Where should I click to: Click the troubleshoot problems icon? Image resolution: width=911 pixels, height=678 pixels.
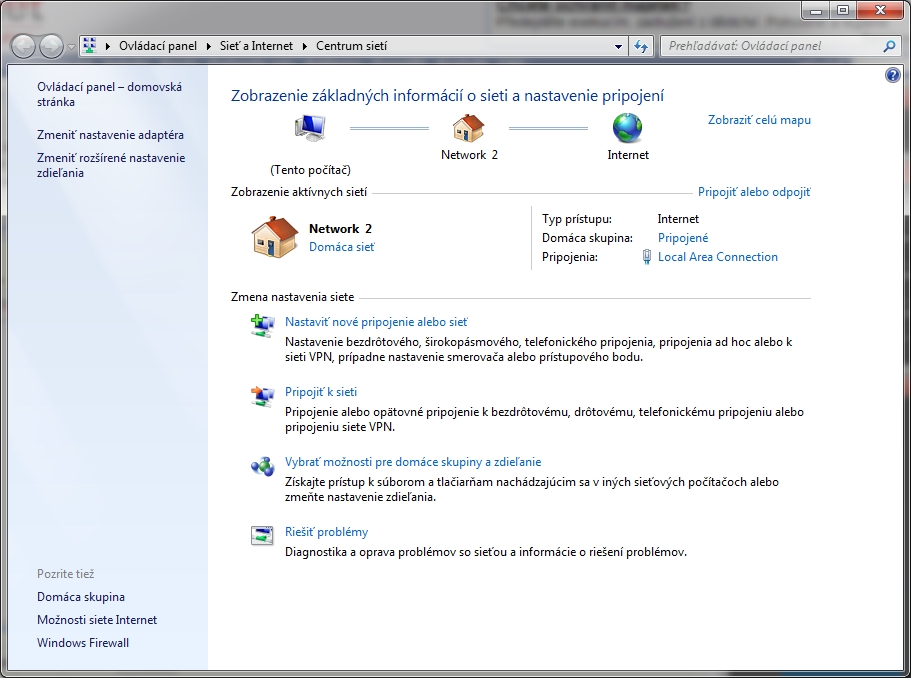click(x=262, y=535)
